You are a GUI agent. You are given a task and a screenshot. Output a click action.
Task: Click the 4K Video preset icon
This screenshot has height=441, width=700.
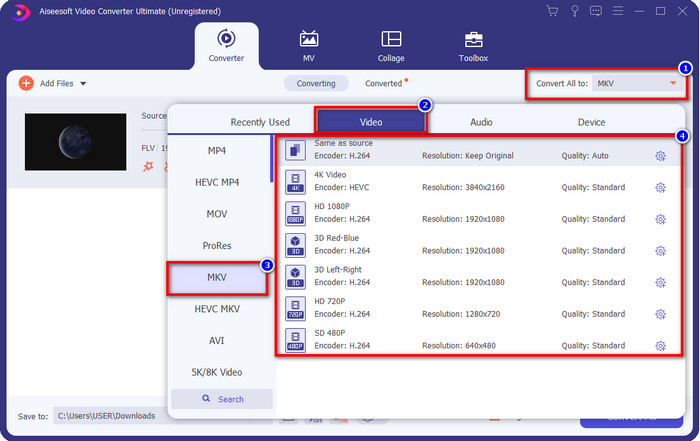click(x=296, y=182)
